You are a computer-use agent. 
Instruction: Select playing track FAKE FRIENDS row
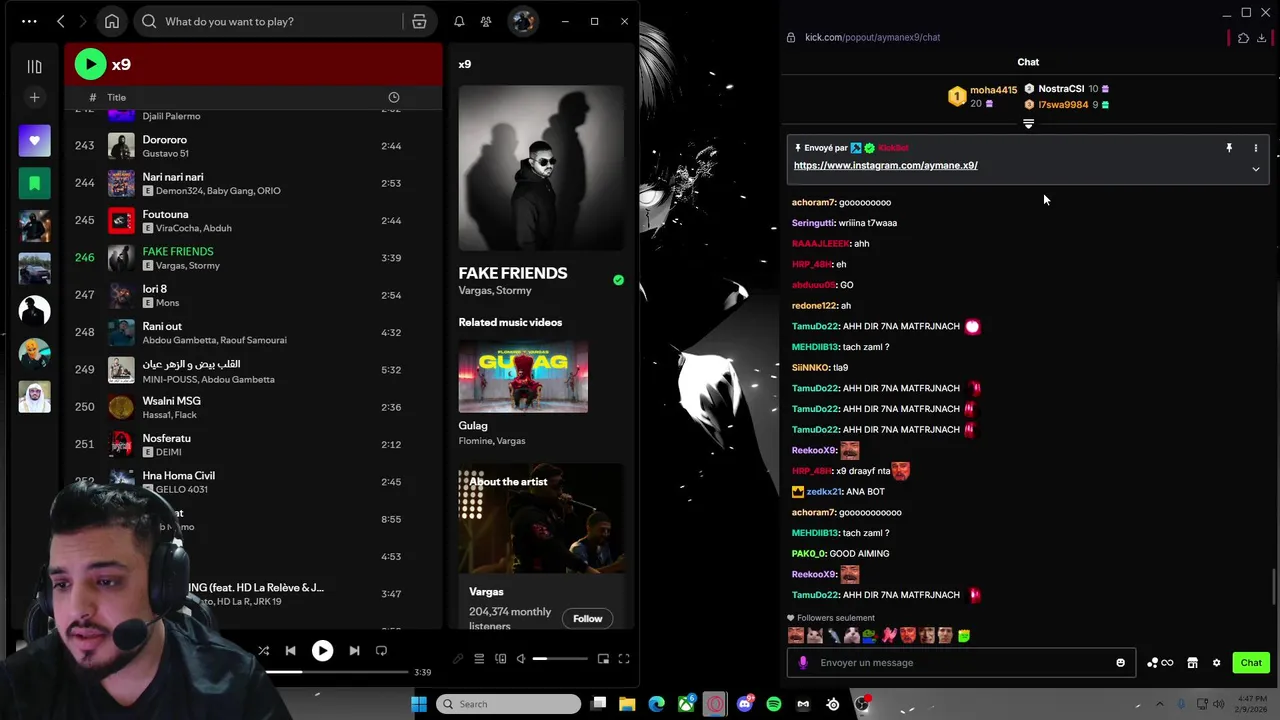[x=253, y=258]
